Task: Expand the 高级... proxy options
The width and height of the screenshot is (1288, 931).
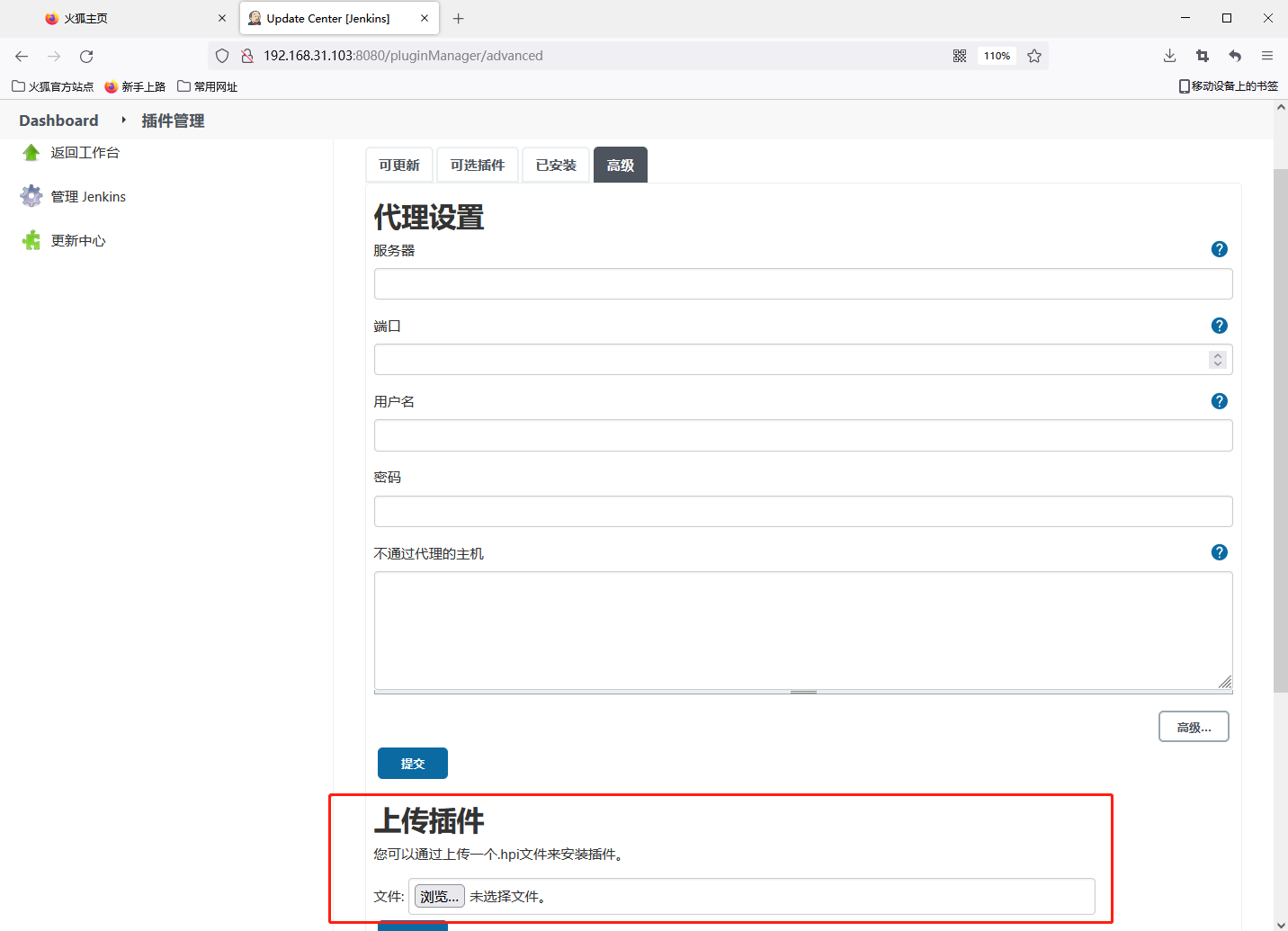Action: [1194, 727]
